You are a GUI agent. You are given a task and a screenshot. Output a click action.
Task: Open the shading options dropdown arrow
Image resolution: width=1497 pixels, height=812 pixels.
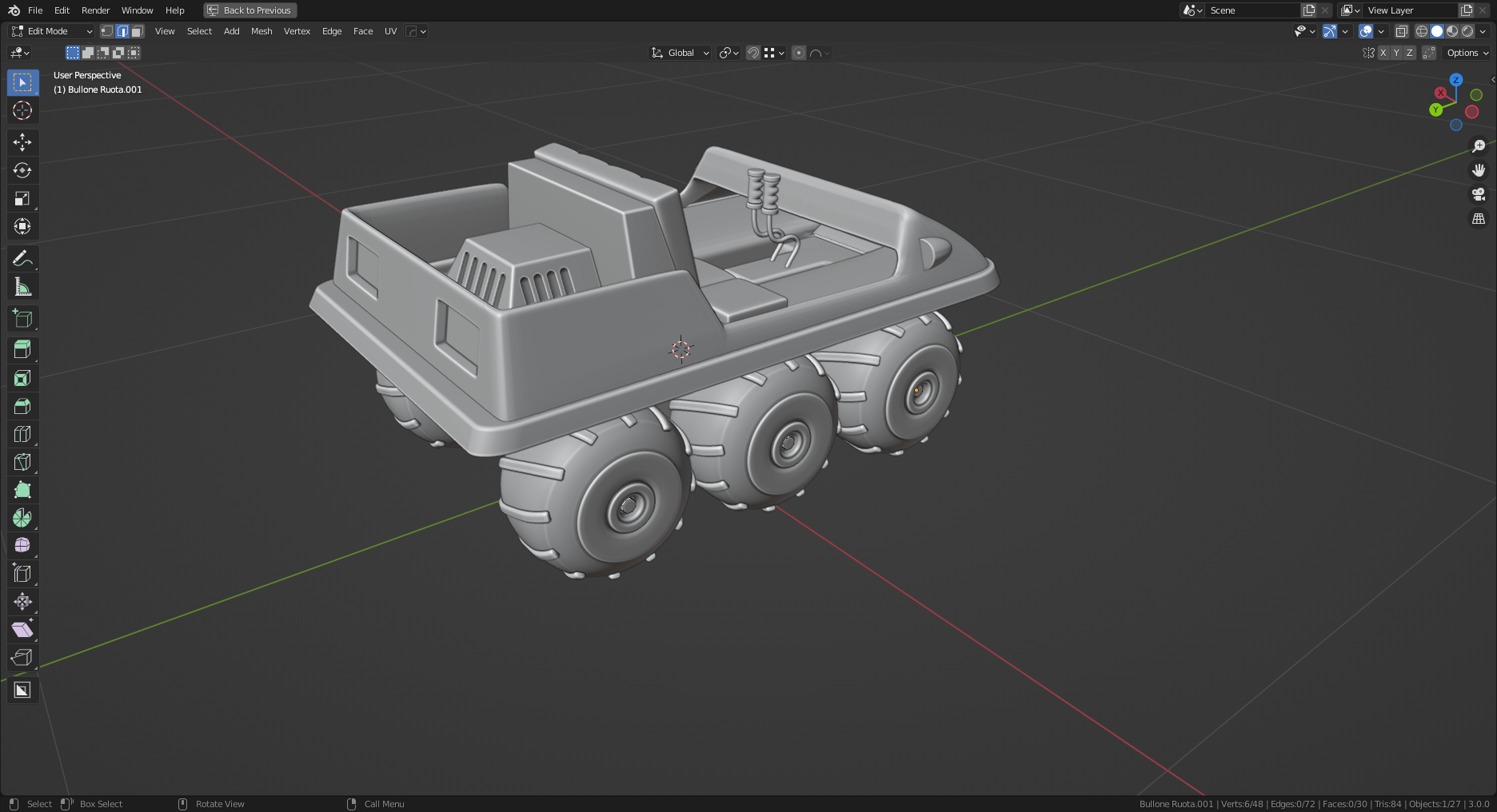click(x=1483, y=31)
